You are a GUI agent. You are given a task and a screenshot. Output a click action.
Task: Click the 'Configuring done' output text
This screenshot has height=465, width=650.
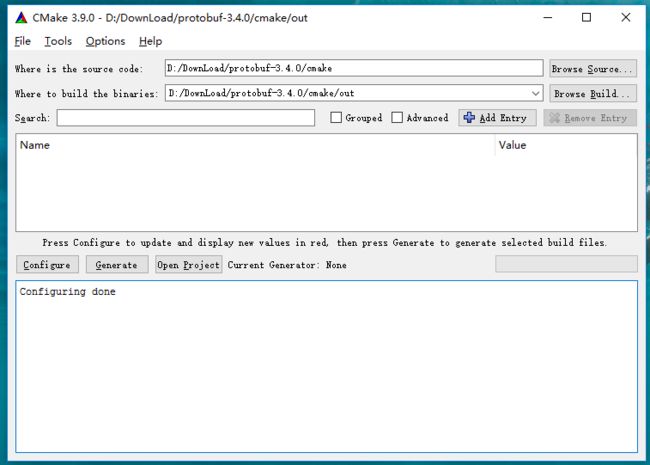(x=68, y=291)
